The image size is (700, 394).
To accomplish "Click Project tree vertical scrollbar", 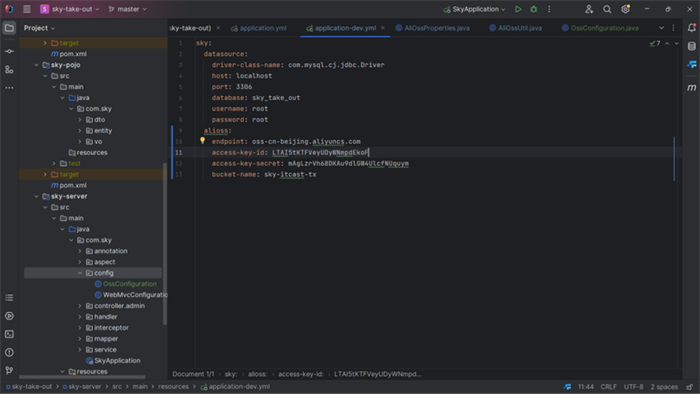I will tap(165, 243).
